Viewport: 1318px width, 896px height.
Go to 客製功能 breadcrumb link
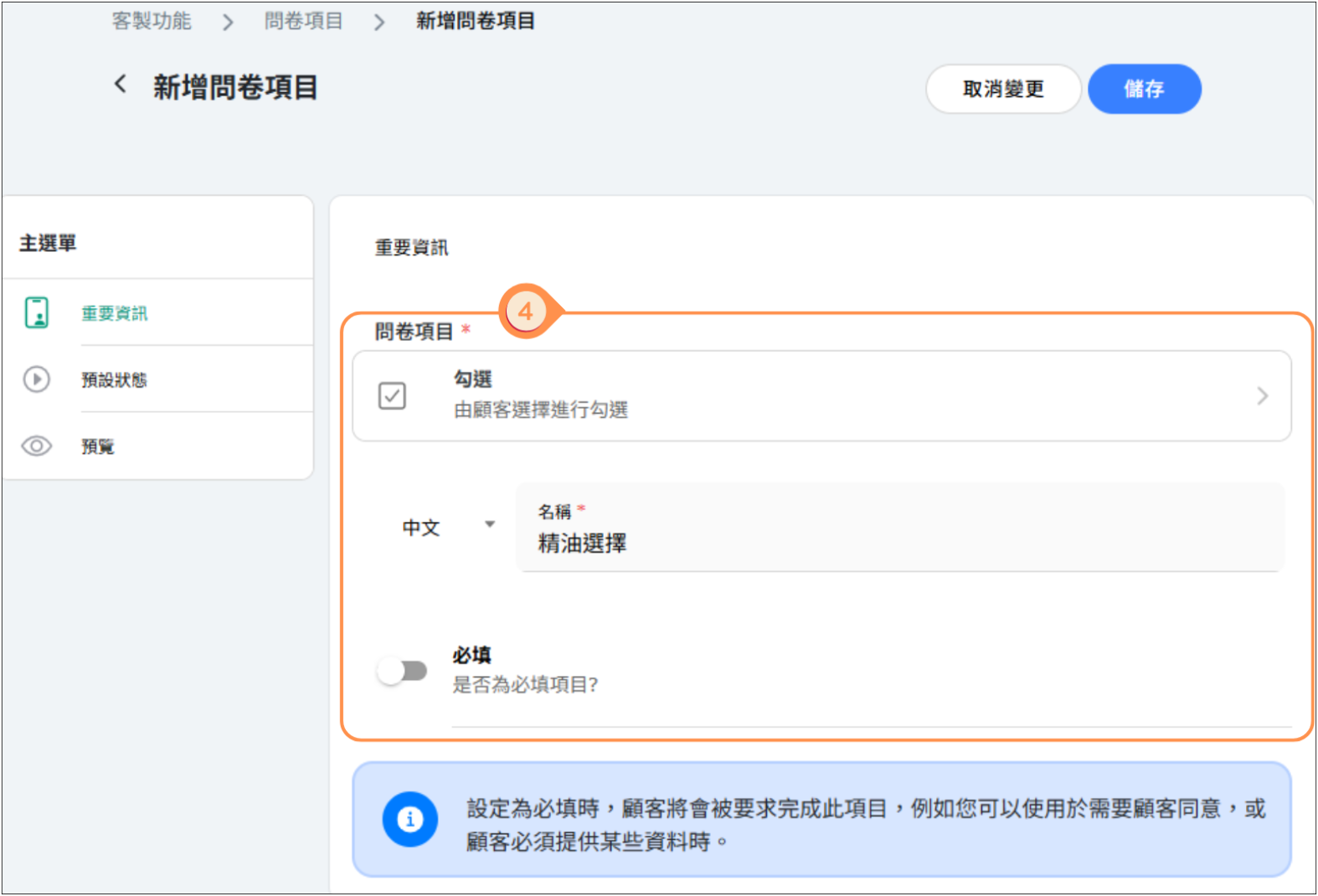pos(152,21)
